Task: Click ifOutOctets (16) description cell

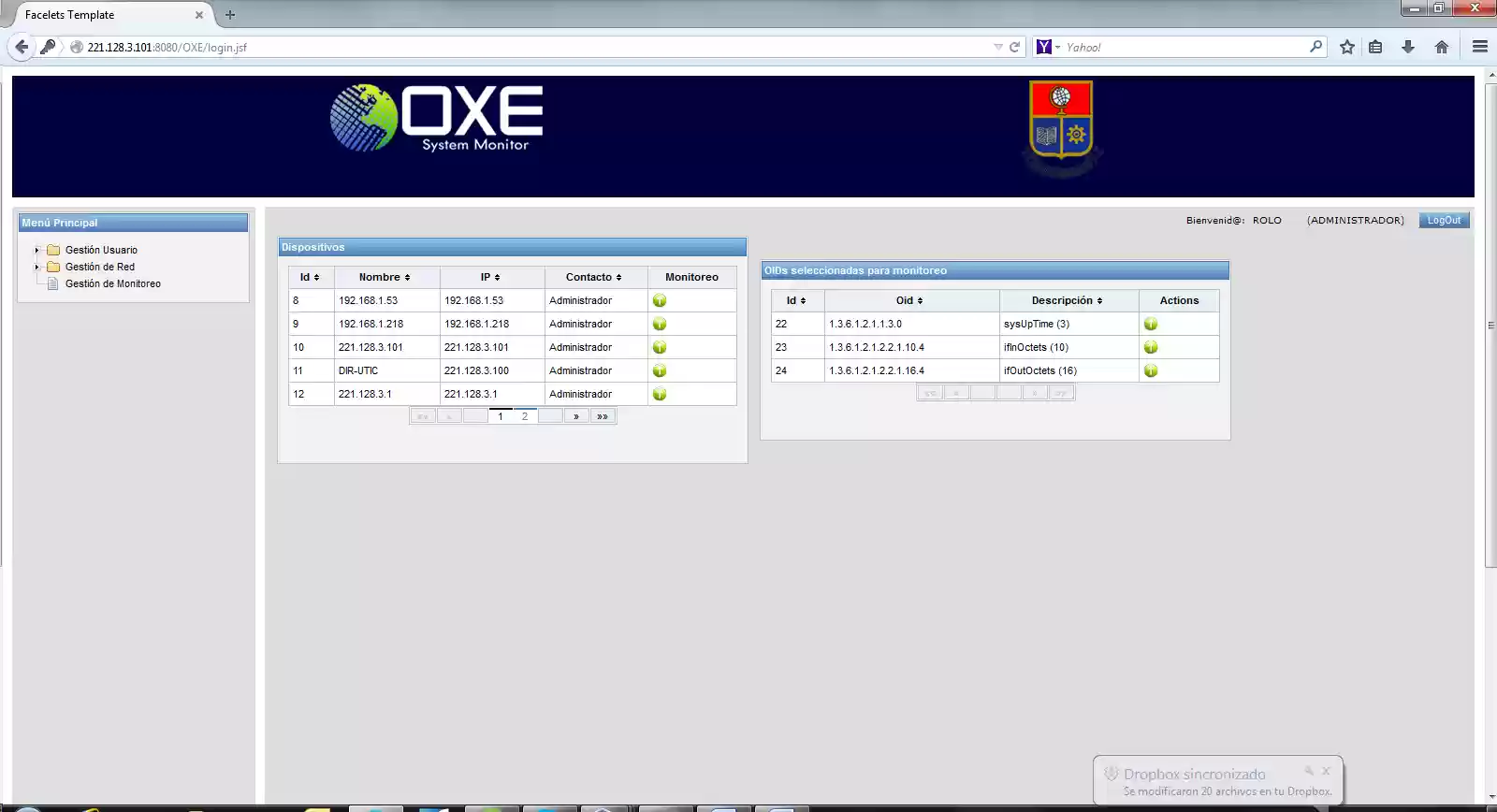Action: [x=1068, y=370]
